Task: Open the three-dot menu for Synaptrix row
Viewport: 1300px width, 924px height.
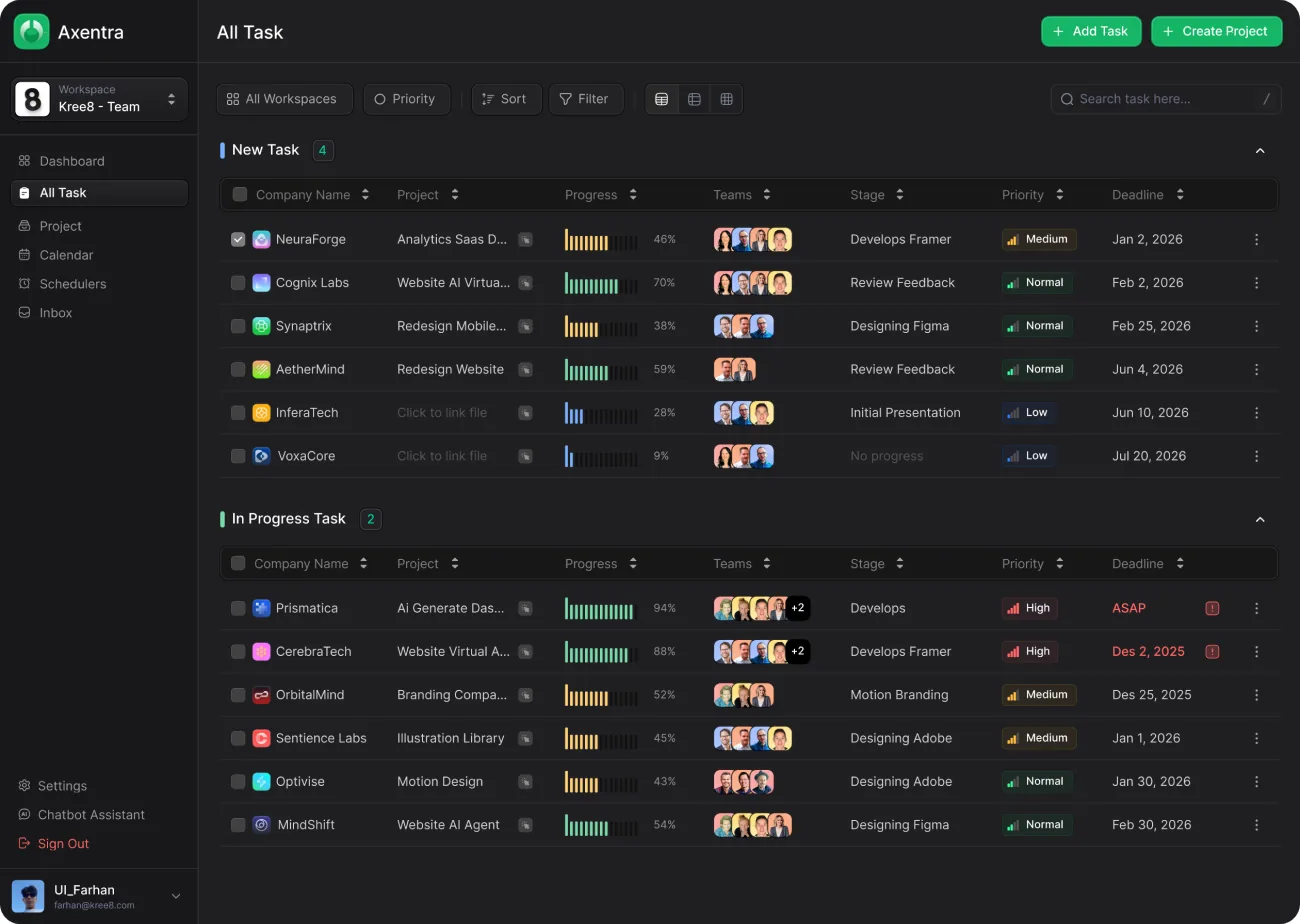Action: [1257, 326]
